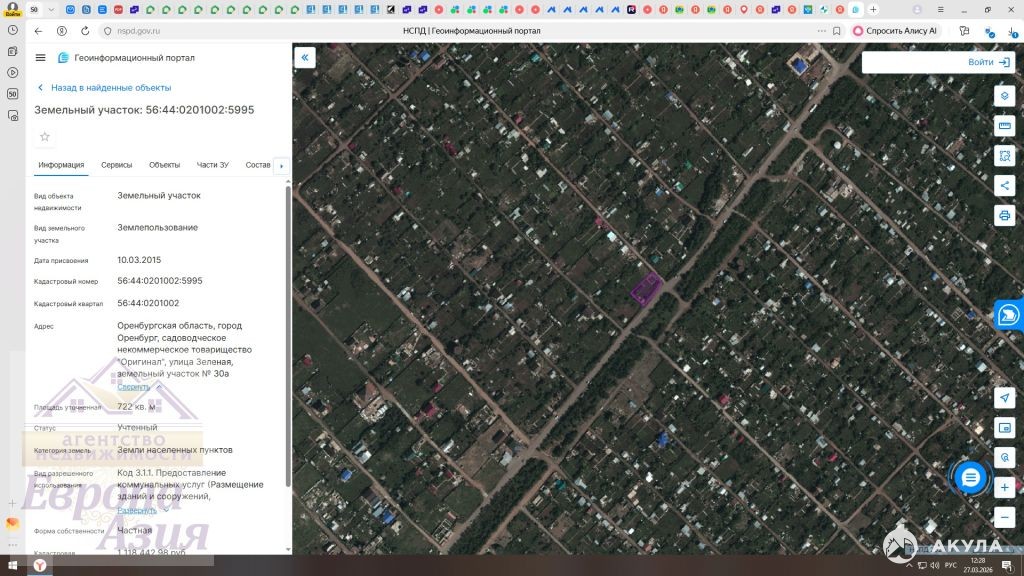The width and height of the screenshot is (1024, 576).
Task: Switch to the Сервисы tab
Action: coord(117,165)
